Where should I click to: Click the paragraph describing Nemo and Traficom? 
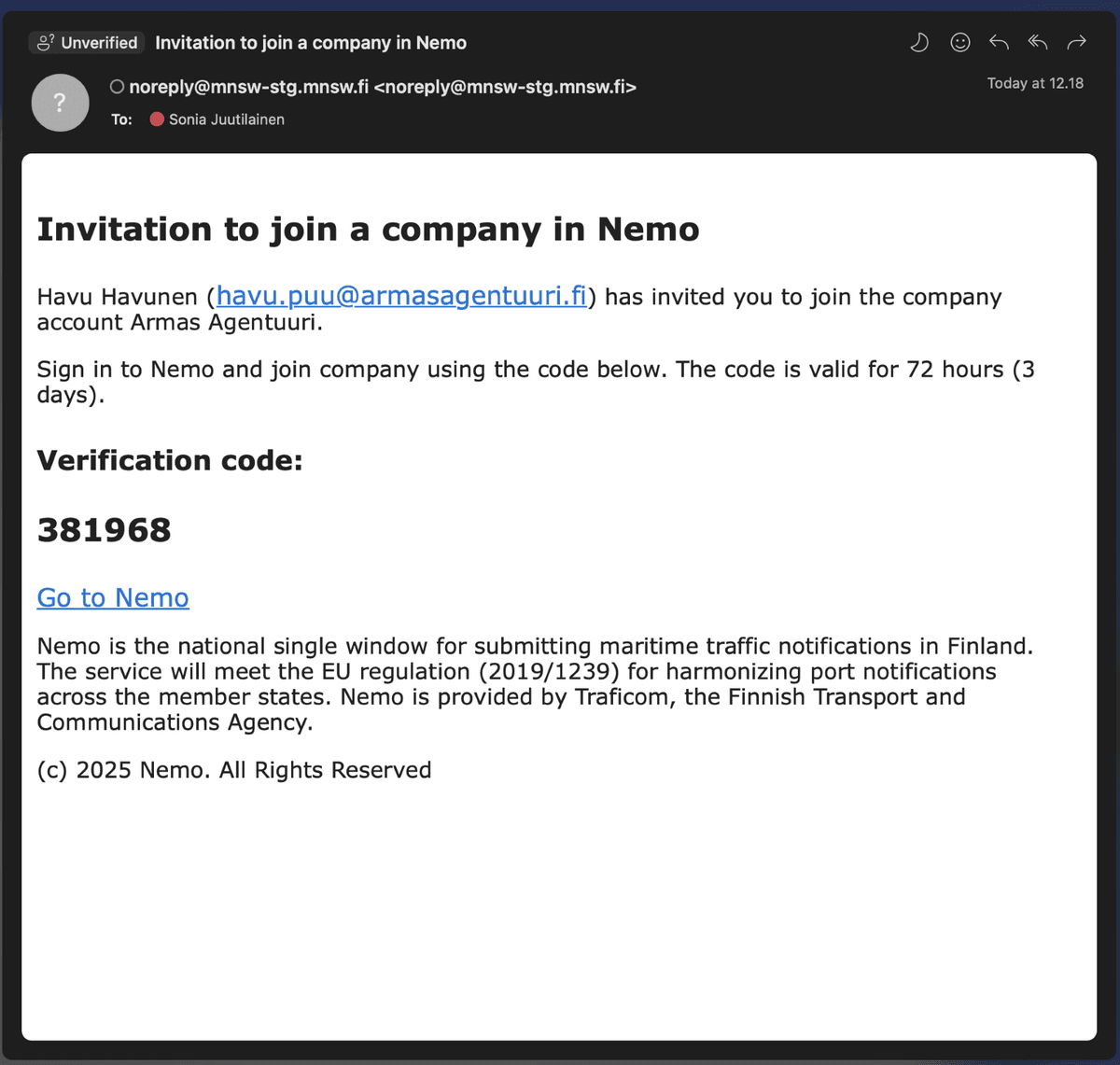pos(535,684)
